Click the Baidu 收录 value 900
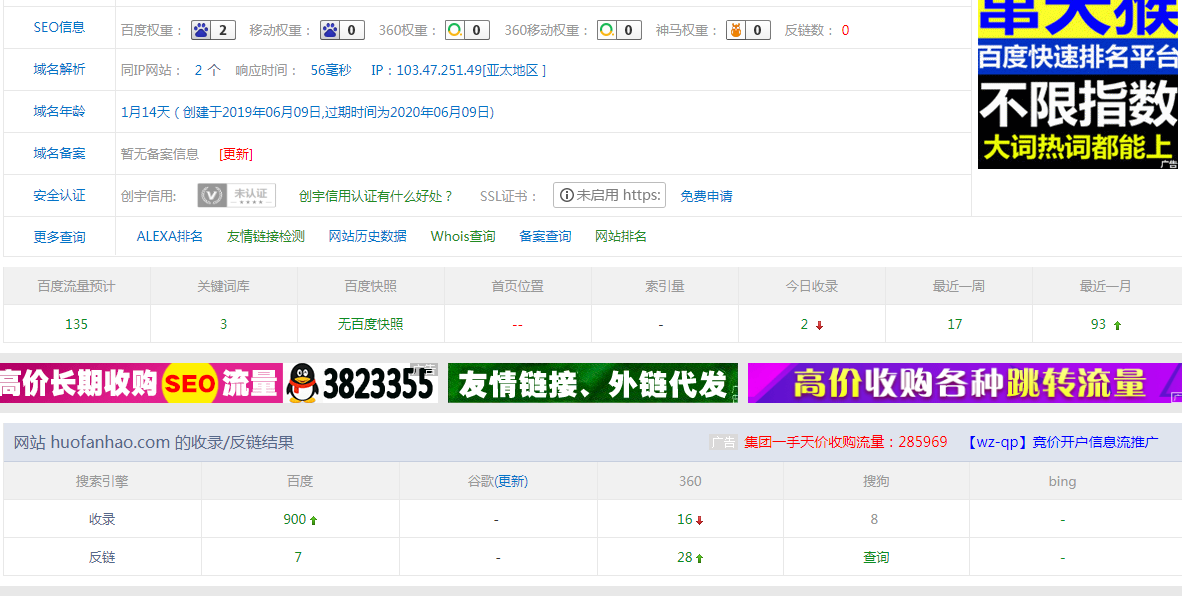 295,519
